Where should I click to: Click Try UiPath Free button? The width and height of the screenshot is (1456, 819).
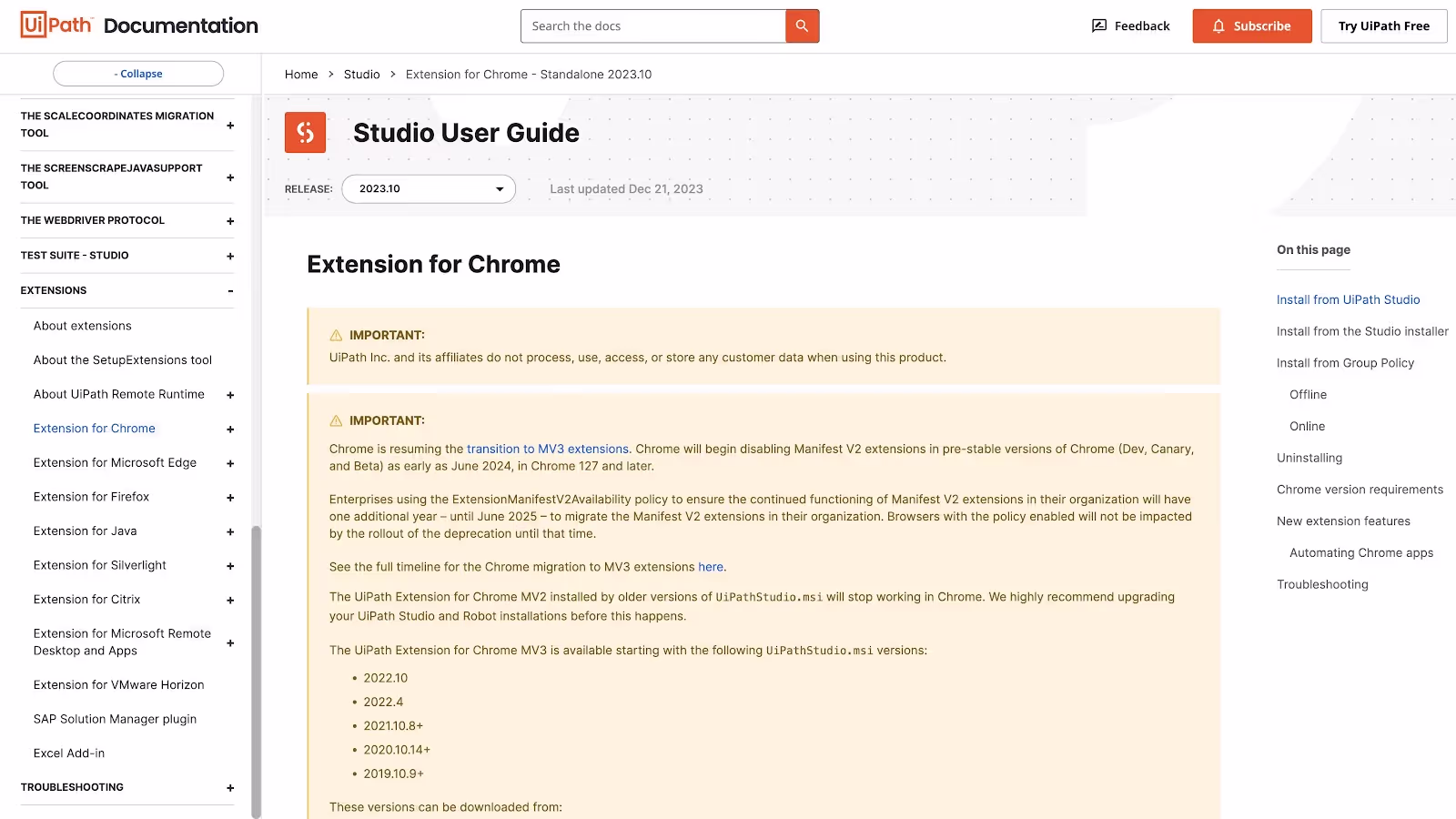tap(1384, 26)
